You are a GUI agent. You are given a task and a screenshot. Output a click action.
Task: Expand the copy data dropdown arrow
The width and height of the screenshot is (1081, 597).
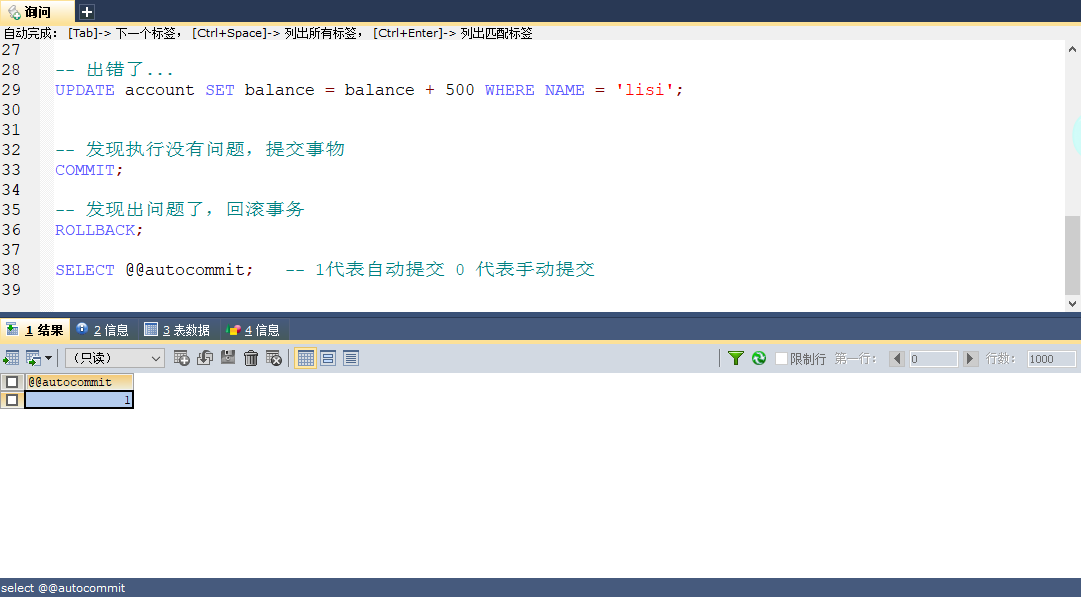tap(48, 358)
